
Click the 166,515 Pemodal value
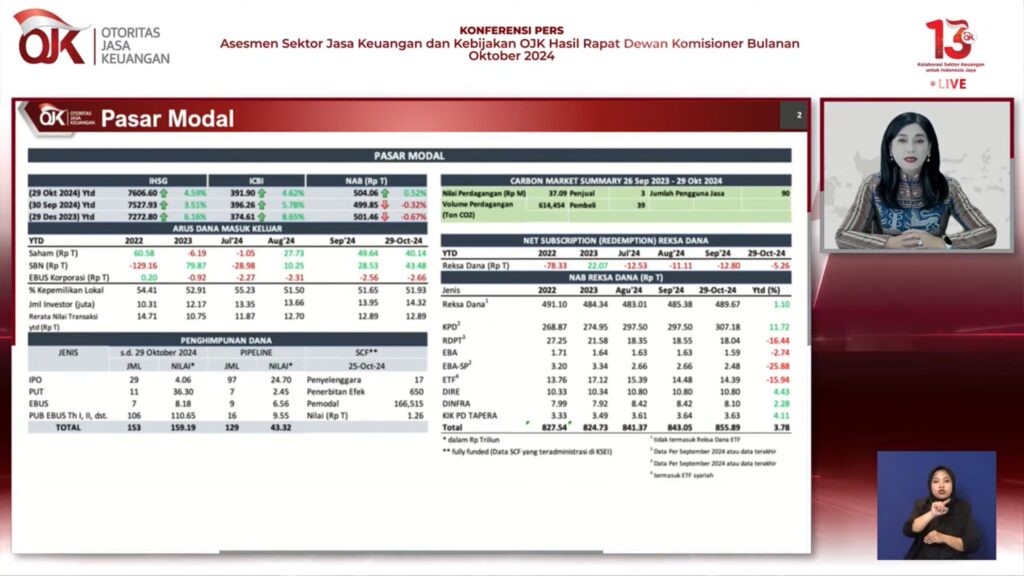pos(408,404)
